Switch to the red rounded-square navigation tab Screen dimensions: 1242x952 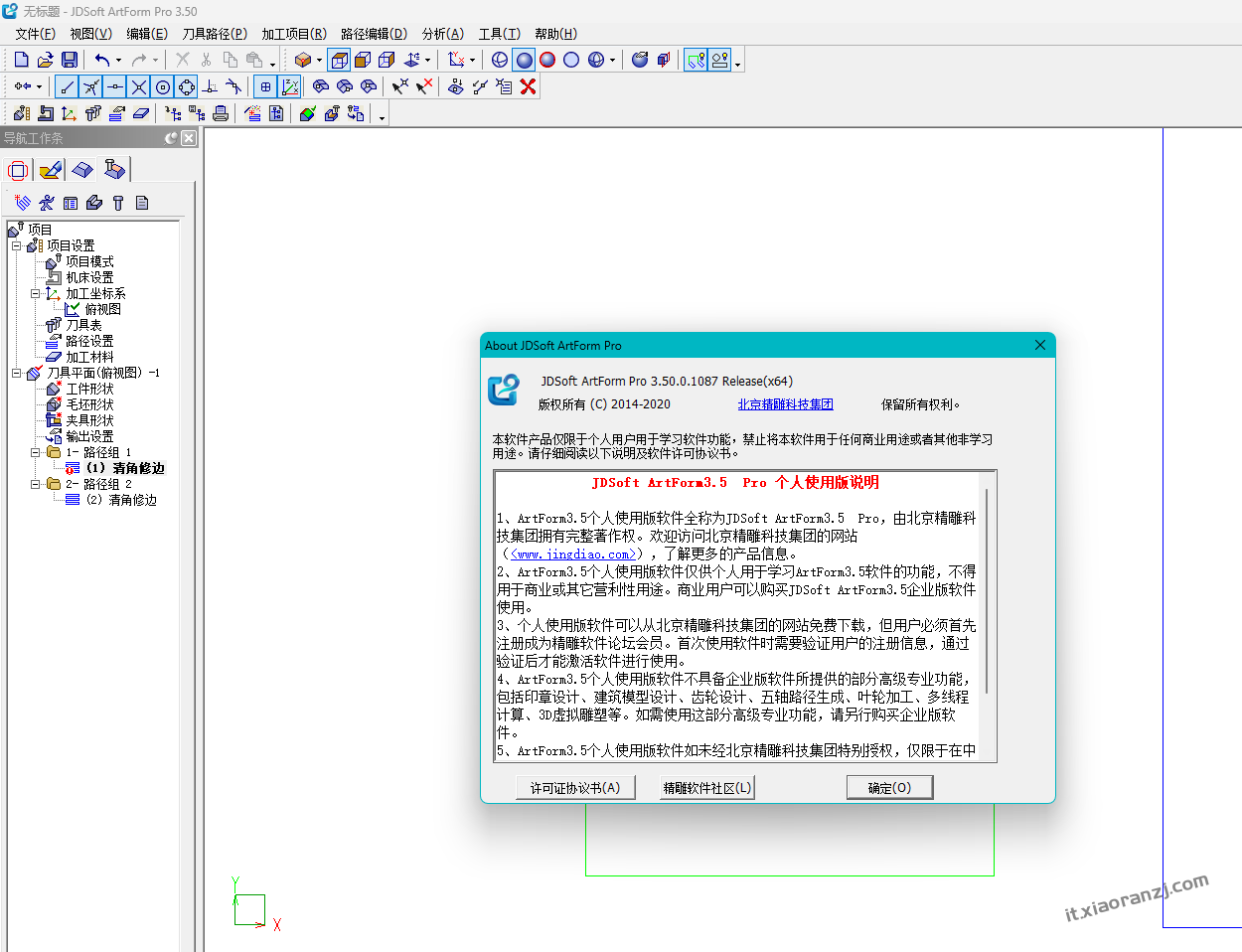click(18, 170)
